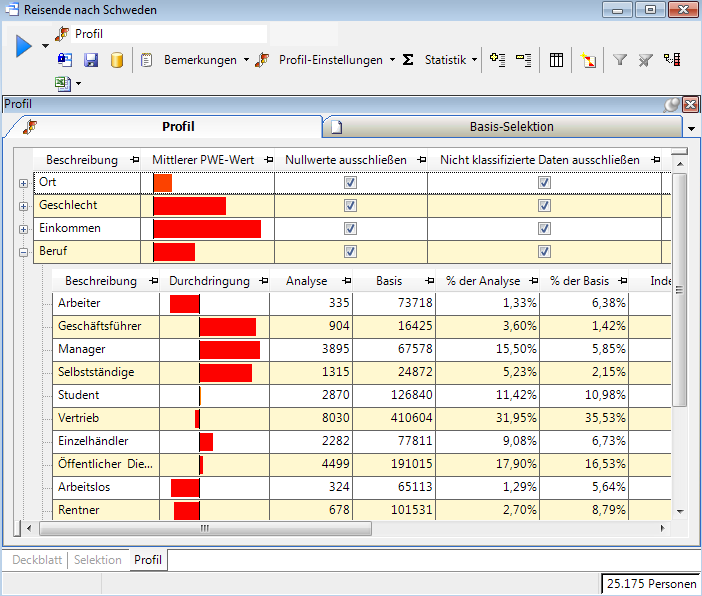Click the funnel filter icon
Image resolution: width=702 pixels, height=596 pixels.
point(620,60)
